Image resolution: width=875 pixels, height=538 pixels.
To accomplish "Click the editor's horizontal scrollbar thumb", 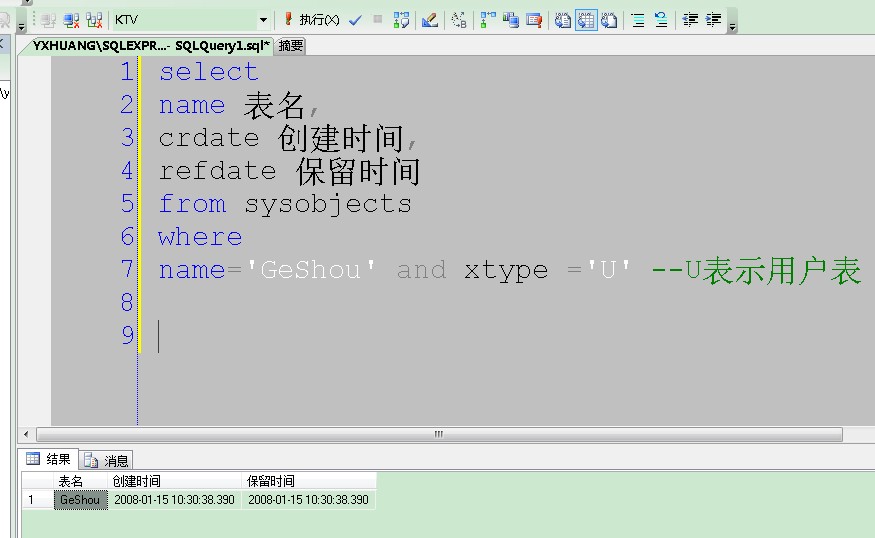I will point(439,434).
